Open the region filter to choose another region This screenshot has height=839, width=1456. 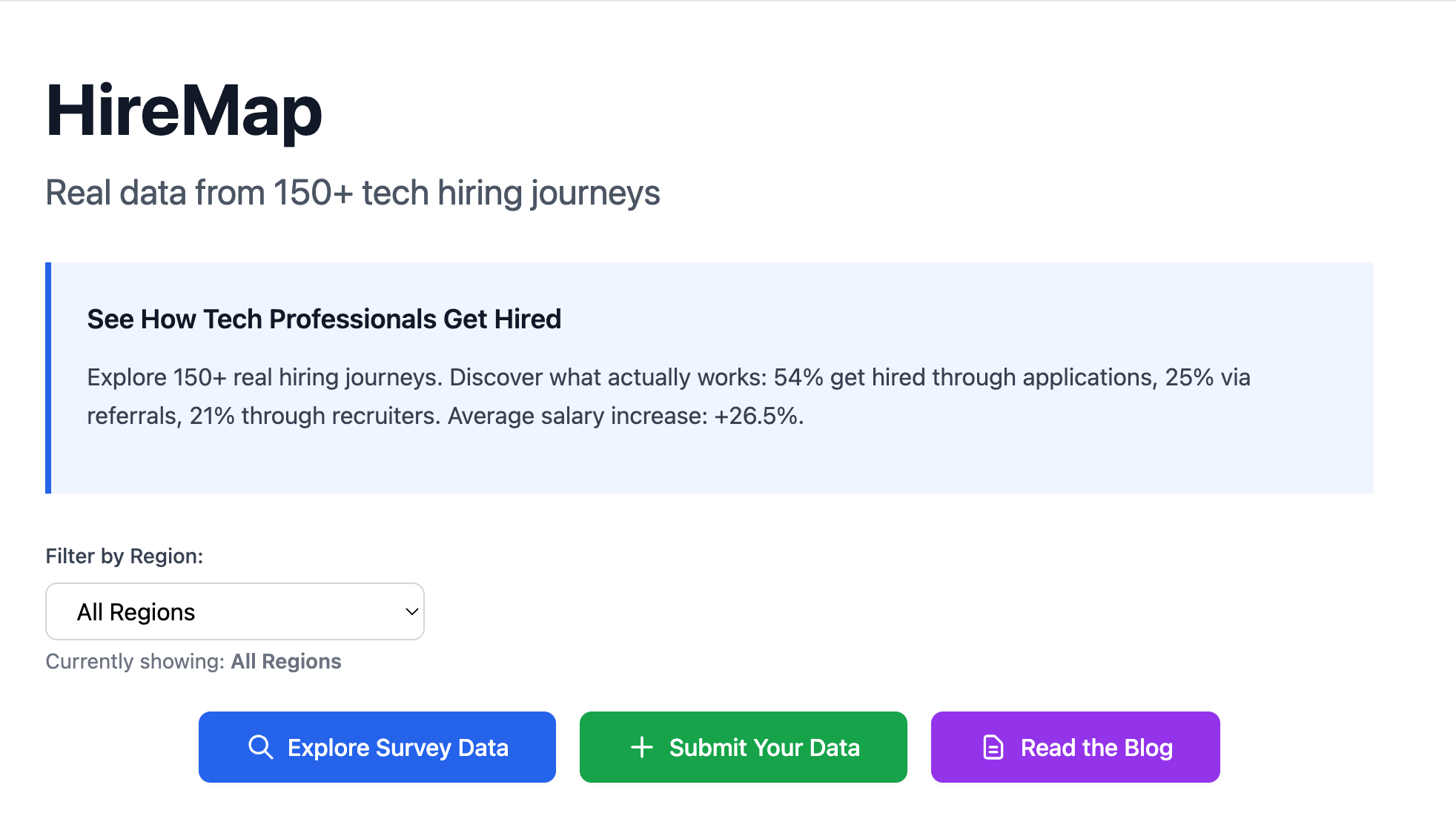[x=234, y=611]
